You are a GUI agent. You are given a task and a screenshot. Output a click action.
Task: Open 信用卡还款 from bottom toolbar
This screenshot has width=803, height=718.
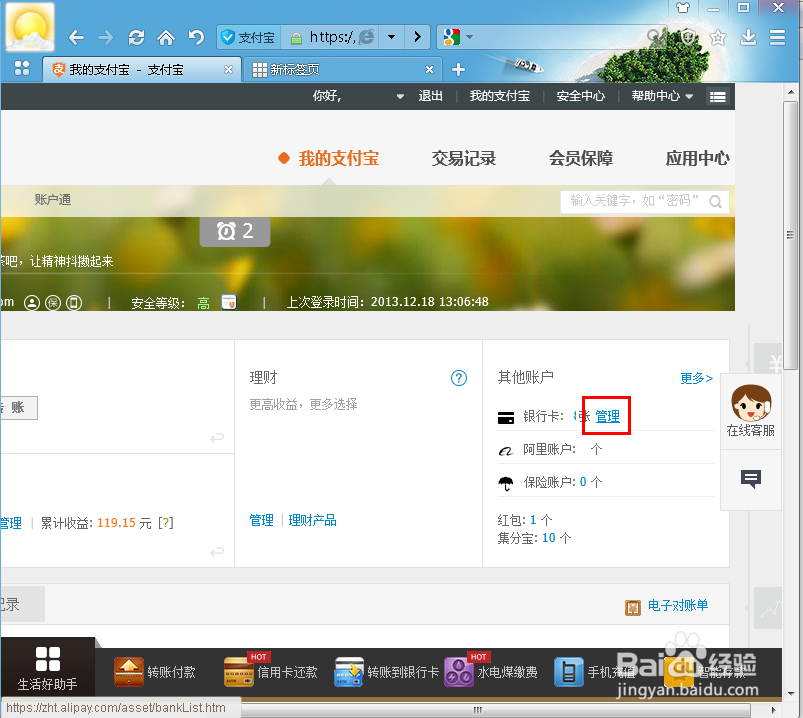point(271,671)
